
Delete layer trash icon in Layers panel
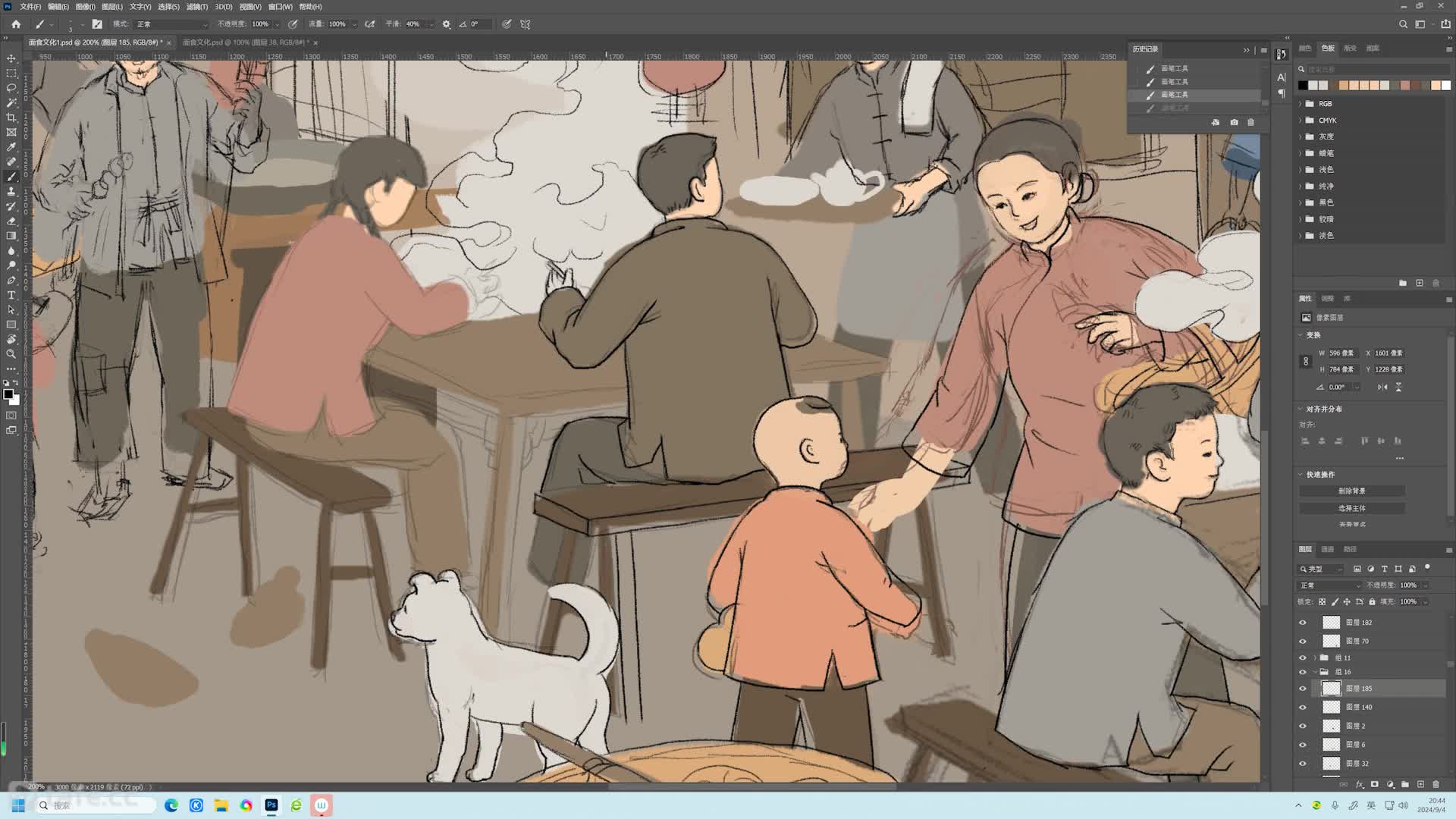pyautogui.click(x=1436, y=784)
